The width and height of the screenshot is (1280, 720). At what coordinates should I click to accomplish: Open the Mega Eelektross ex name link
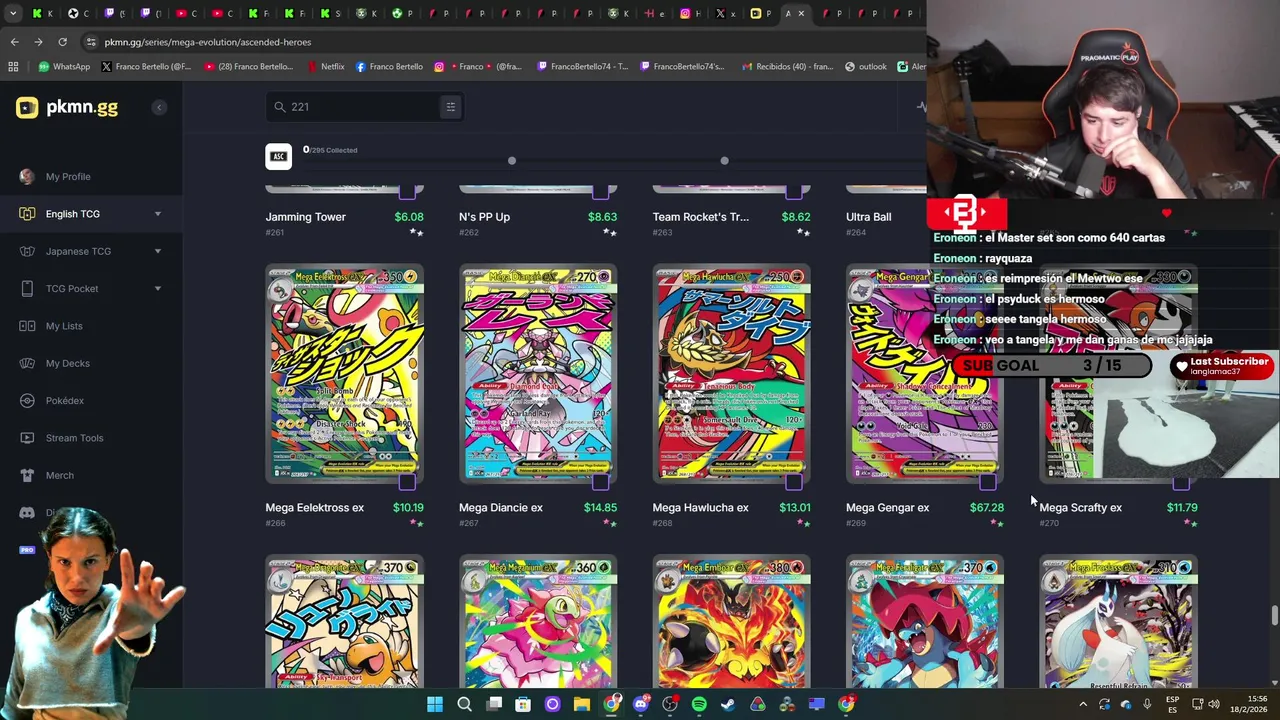click(x=314, y=508)
